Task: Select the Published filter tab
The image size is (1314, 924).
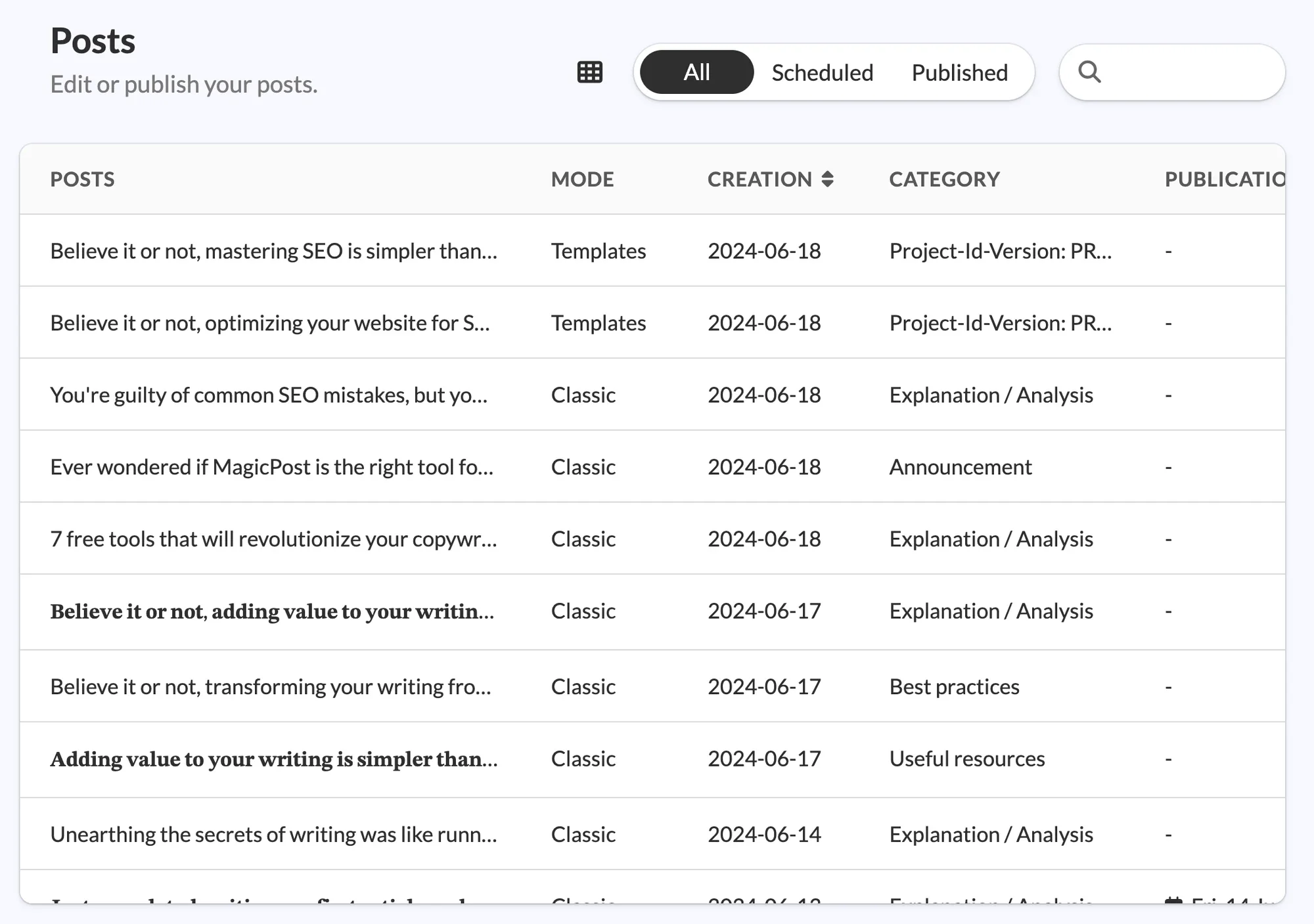Action: pos(959,72)
